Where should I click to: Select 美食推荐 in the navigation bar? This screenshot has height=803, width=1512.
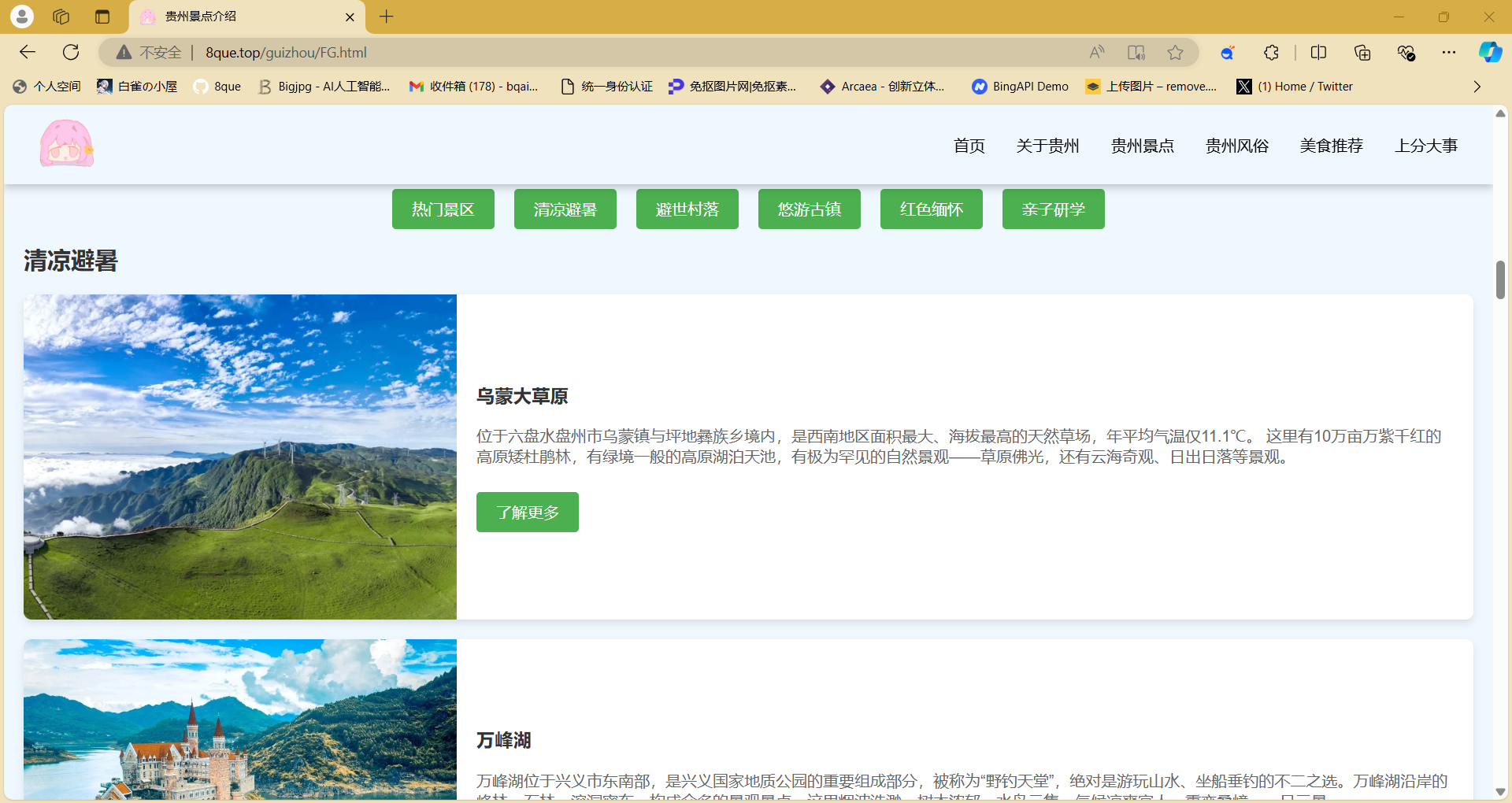click(1331, 146)
